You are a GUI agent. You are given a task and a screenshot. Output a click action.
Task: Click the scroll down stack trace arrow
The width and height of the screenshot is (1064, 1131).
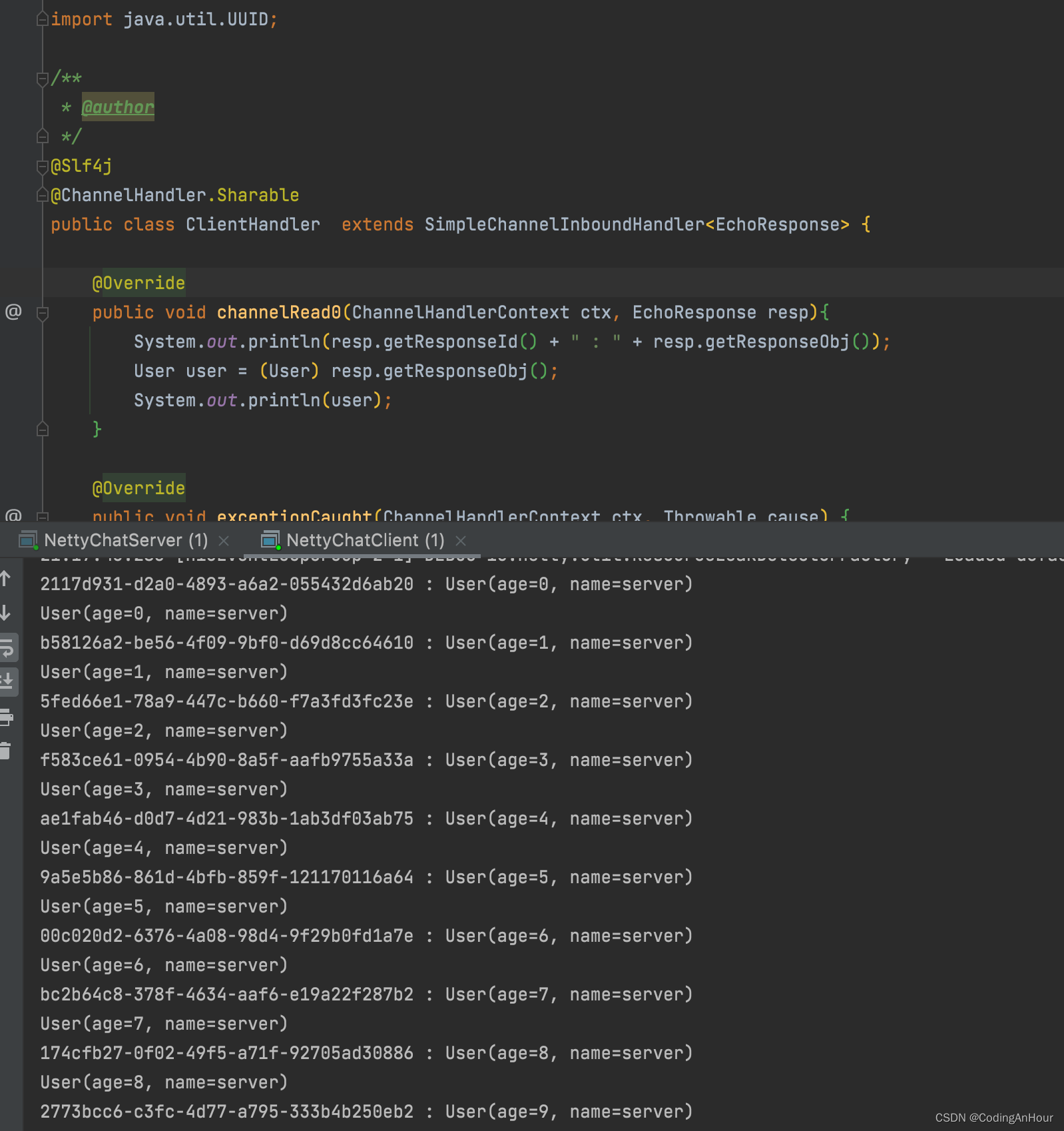[6, 613]
